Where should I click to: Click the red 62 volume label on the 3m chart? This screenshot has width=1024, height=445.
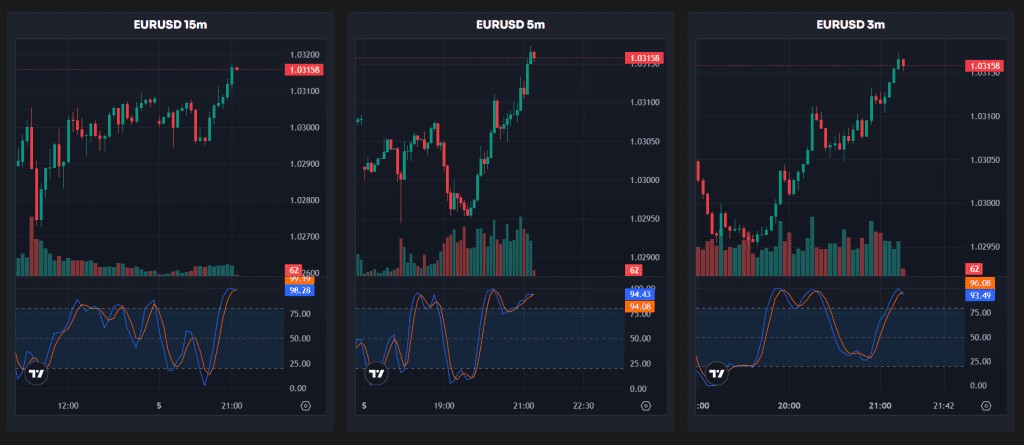click(x=973, y=270)
